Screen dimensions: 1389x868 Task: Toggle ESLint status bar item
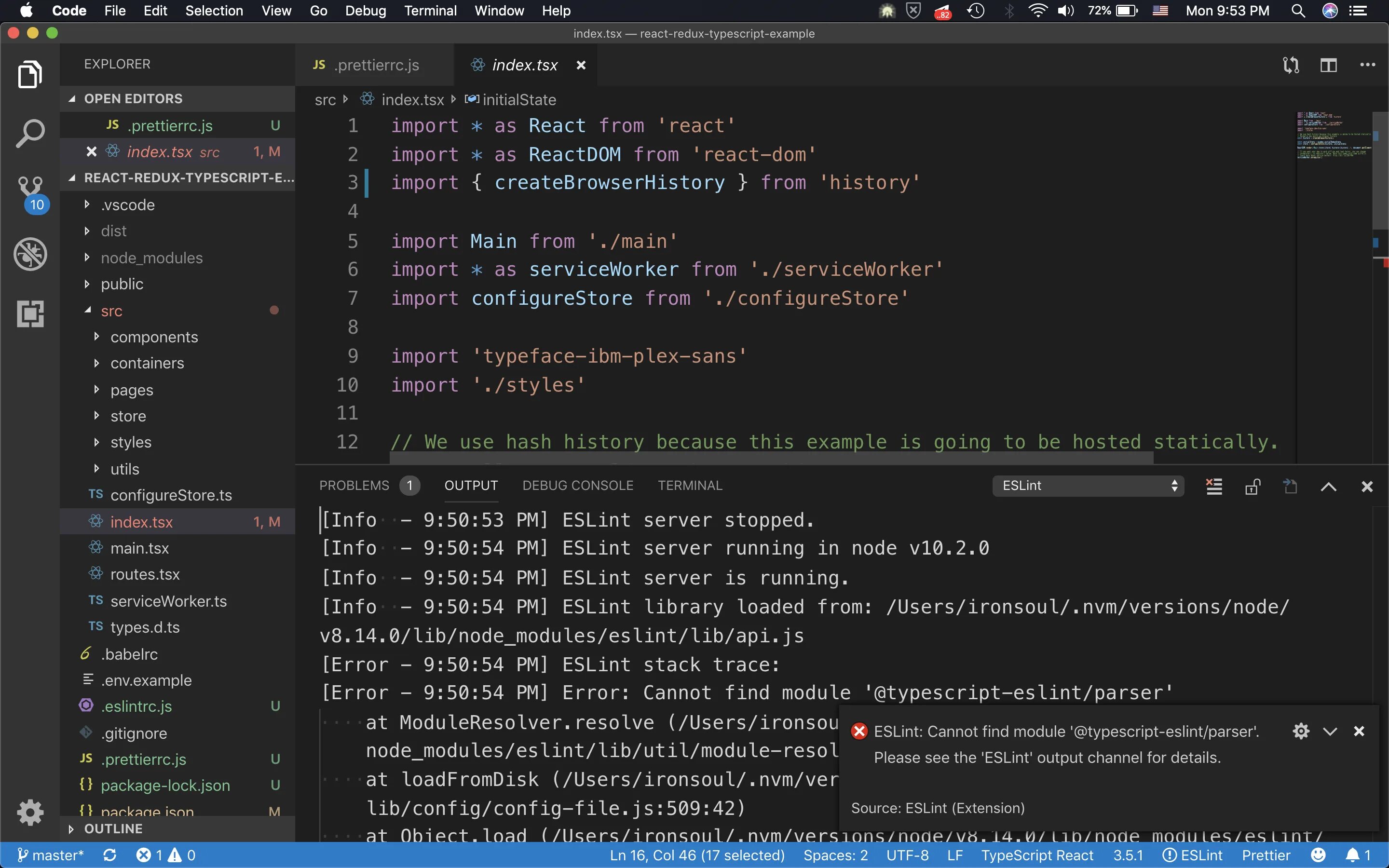[1193, 855]
